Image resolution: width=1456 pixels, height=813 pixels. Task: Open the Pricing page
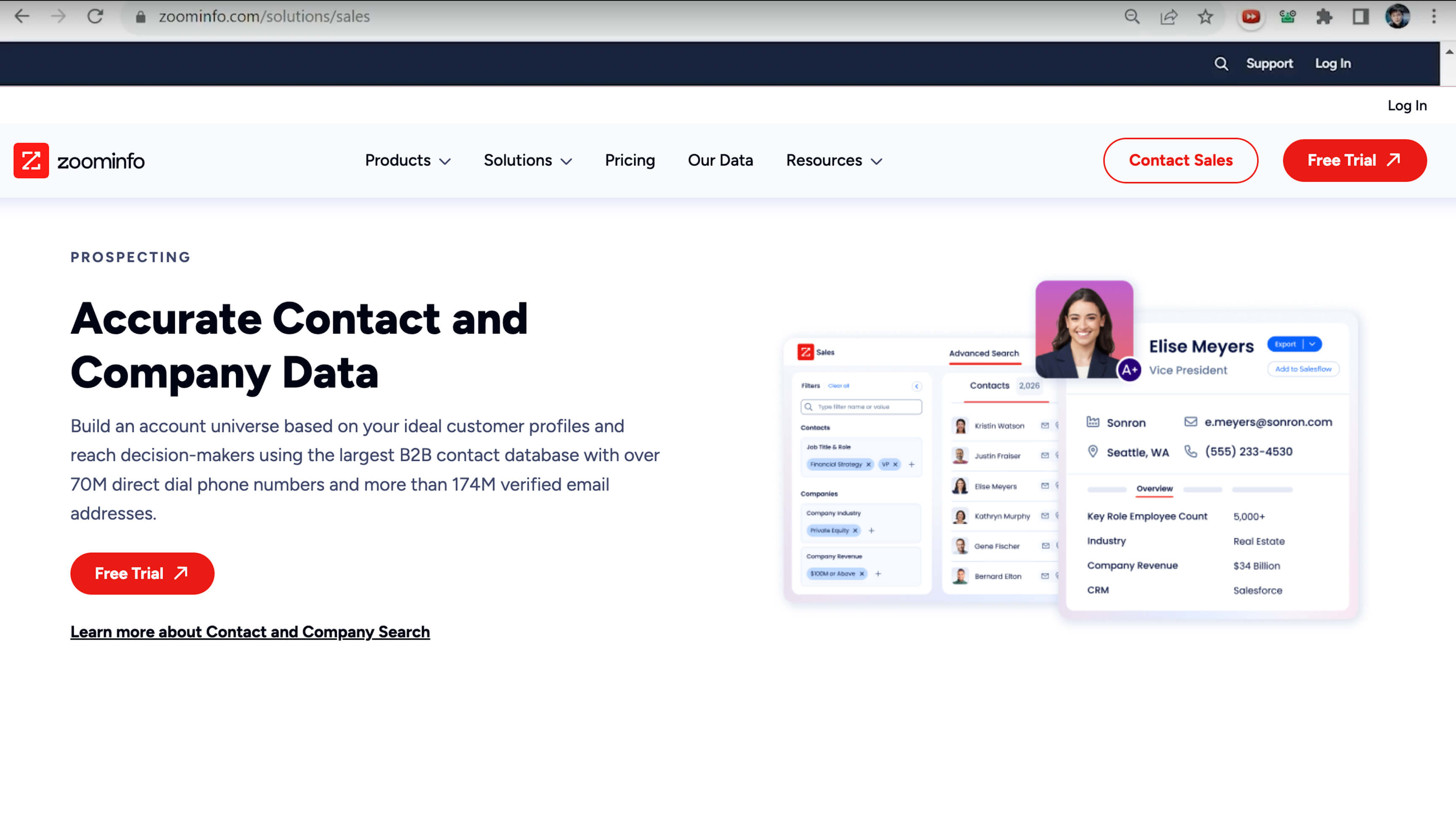630,160
